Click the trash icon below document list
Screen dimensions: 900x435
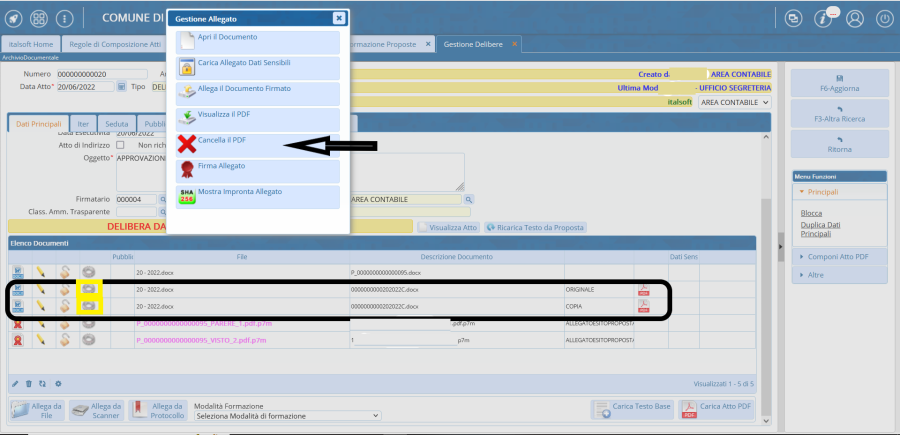click(29, 383)
